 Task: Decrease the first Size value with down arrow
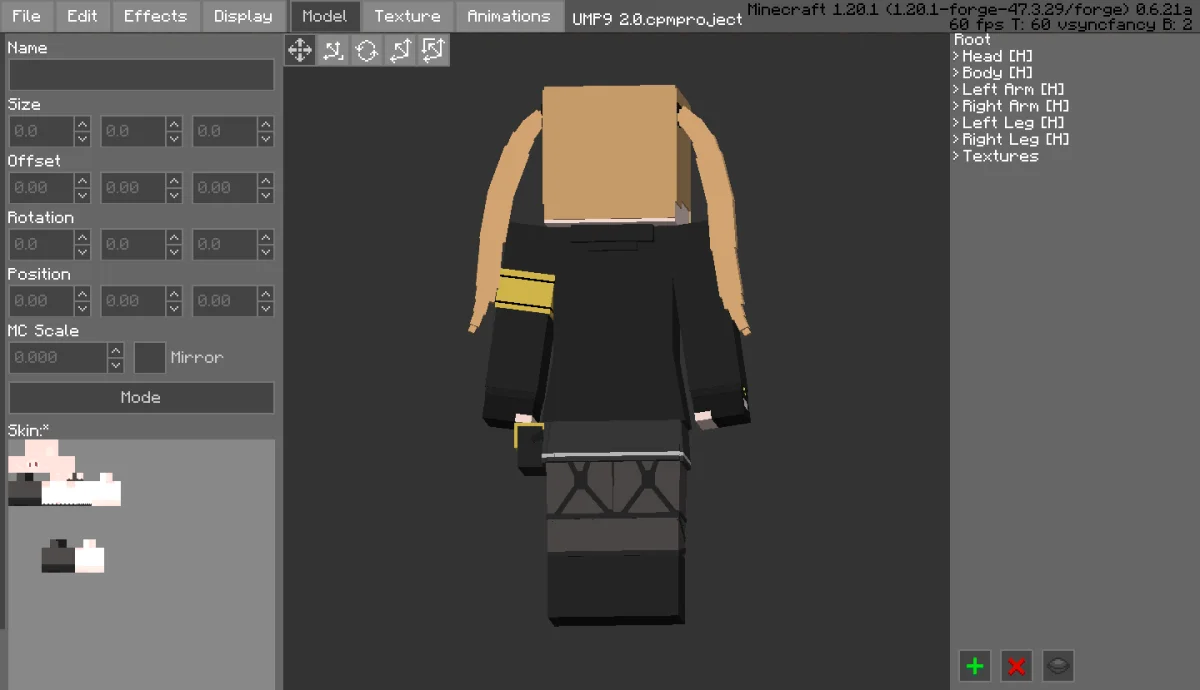click(x=83, y=139)
